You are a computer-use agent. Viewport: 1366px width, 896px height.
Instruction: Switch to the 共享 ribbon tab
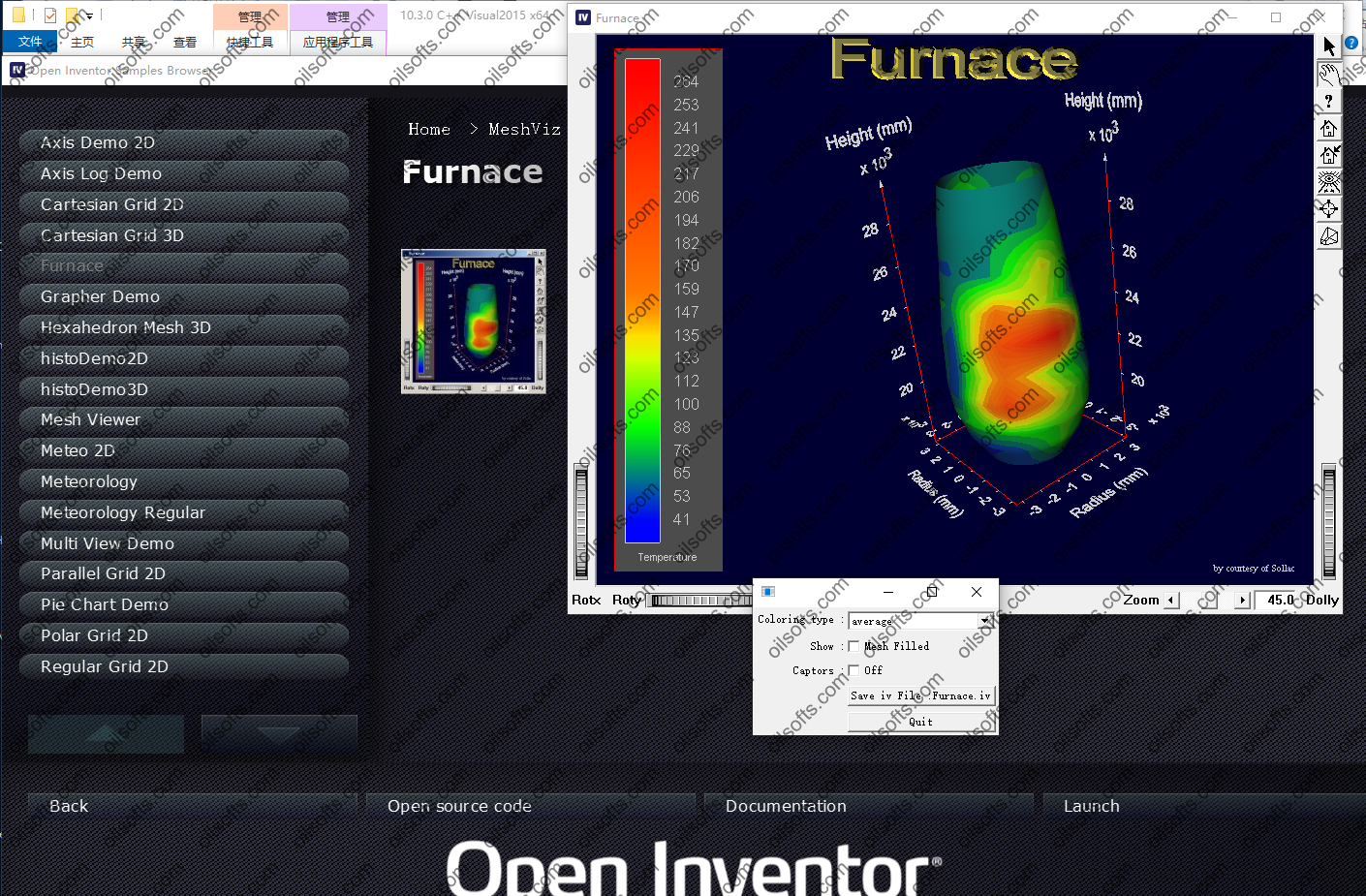(x=134, y=42)
